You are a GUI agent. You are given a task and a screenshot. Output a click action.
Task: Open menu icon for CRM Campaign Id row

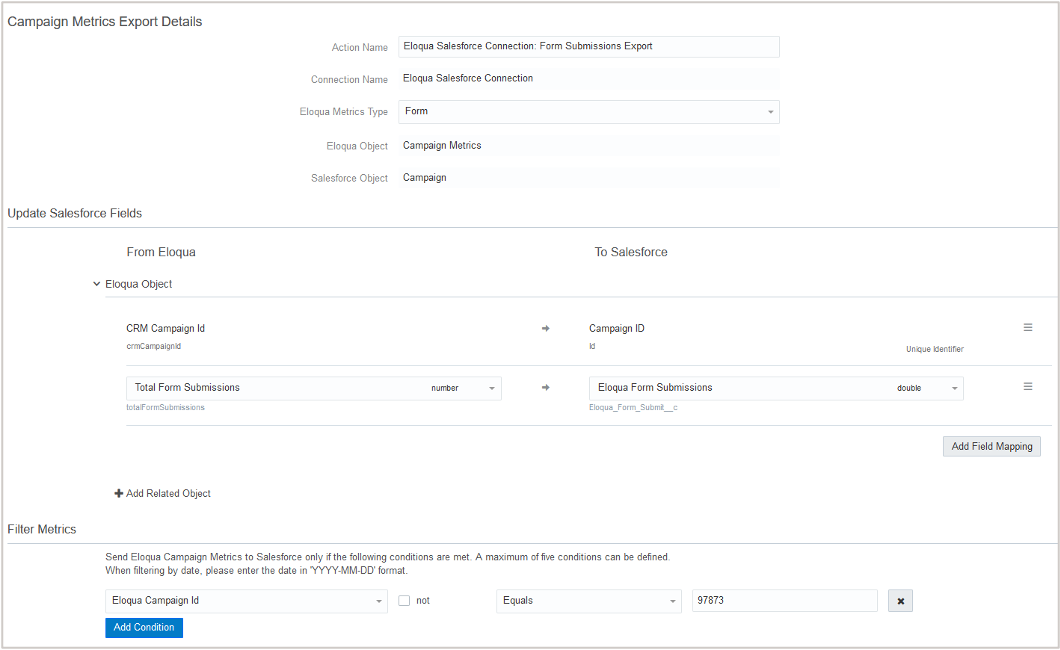[1028, 328]
